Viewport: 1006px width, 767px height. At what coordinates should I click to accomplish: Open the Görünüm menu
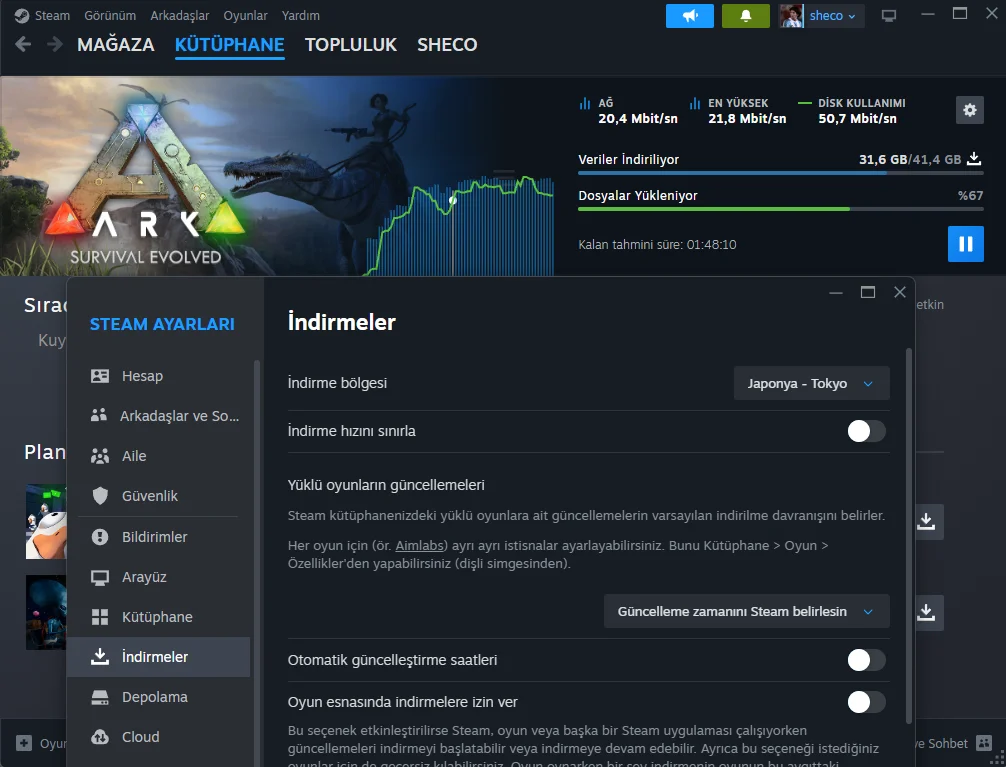pyautogui.click(x=110, y=15)
